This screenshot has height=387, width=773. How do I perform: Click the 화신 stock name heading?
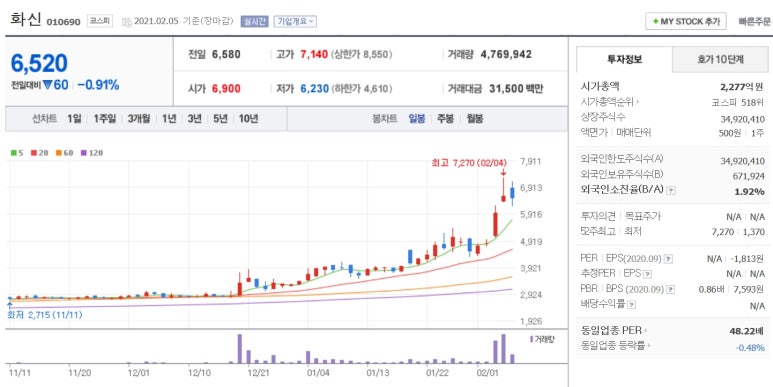pyautogui.click(x=26, y=20)
